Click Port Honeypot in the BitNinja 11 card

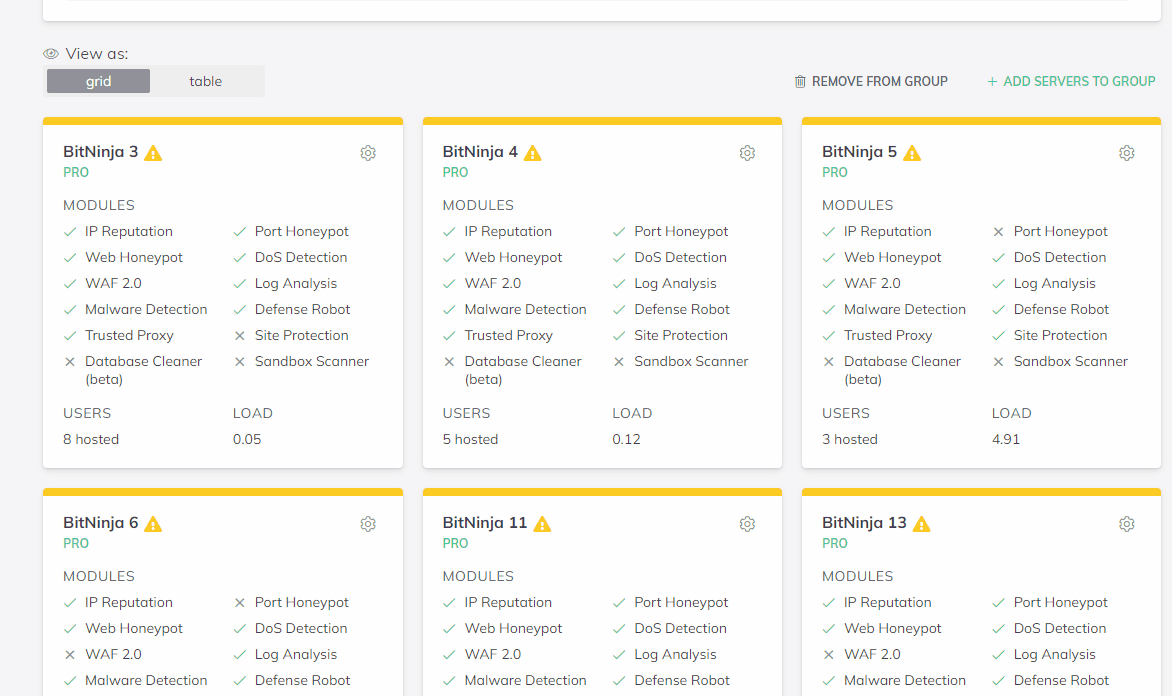point(682,603)
